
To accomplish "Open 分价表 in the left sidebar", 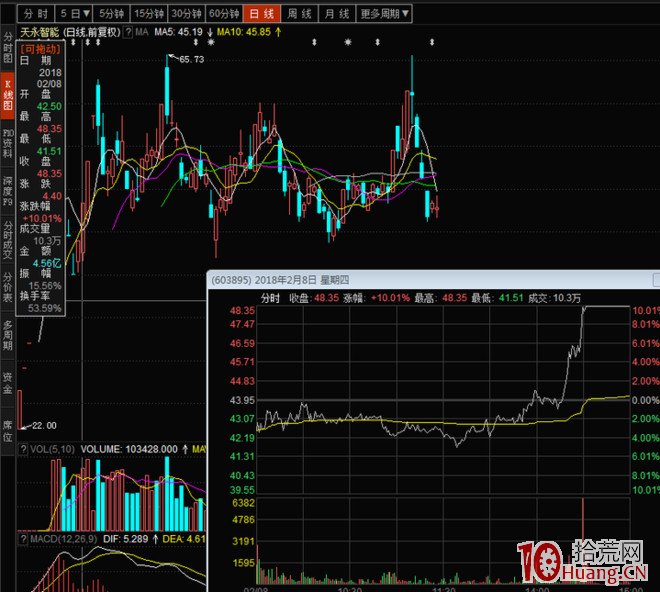I will [x=8, y=287].
